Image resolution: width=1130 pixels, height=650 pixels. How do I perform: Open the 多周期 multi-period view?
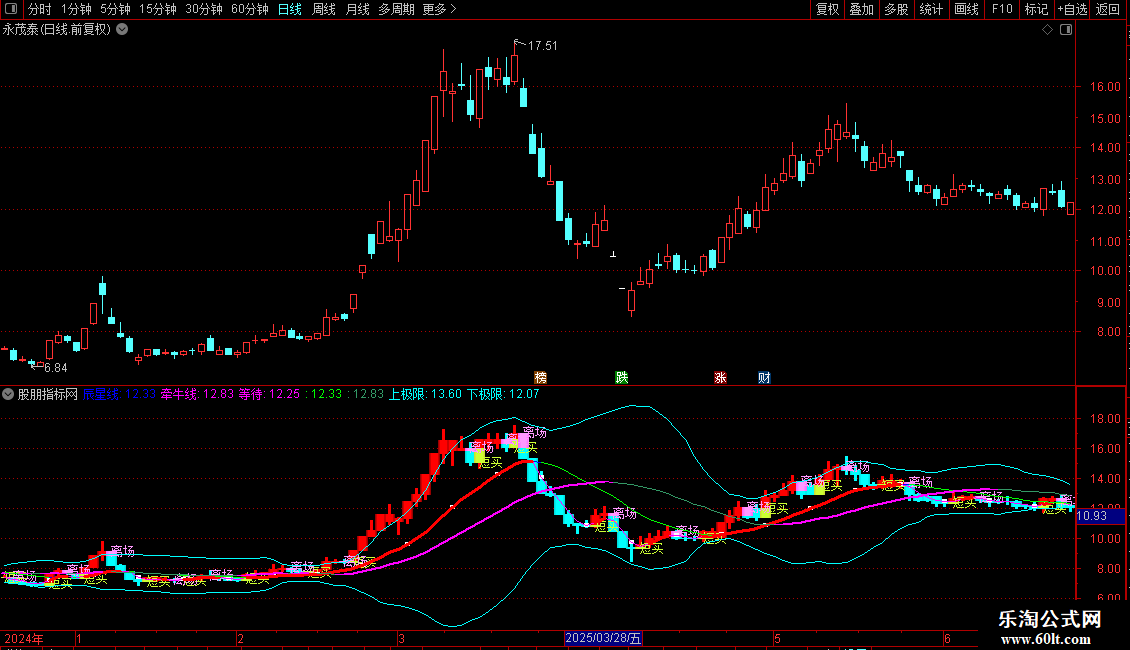tap(396, 9)
